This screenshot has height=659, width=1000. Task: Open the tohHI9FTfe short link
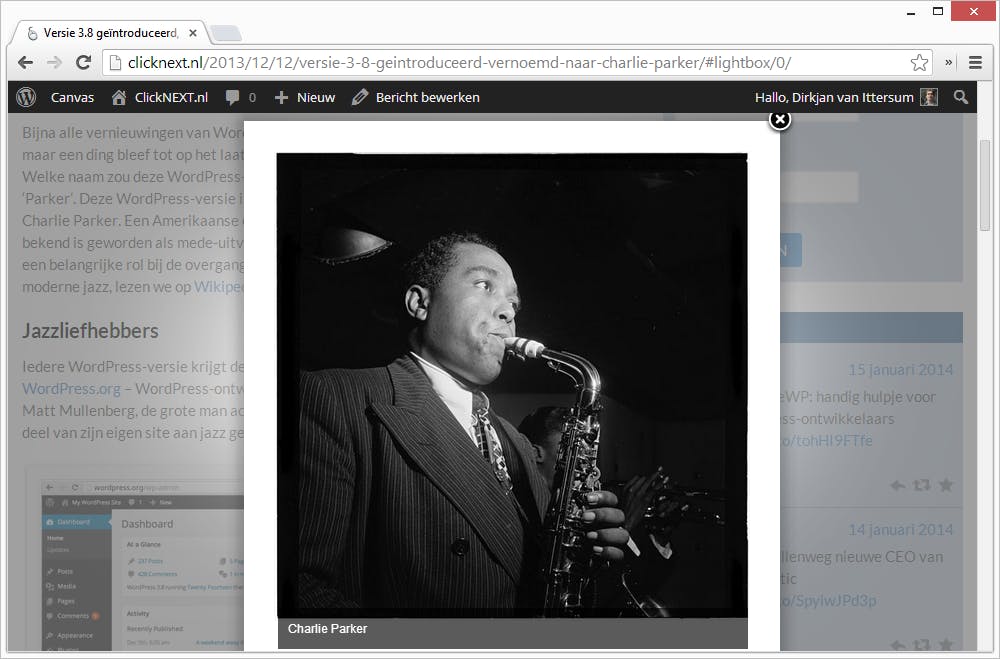[827, 441]
